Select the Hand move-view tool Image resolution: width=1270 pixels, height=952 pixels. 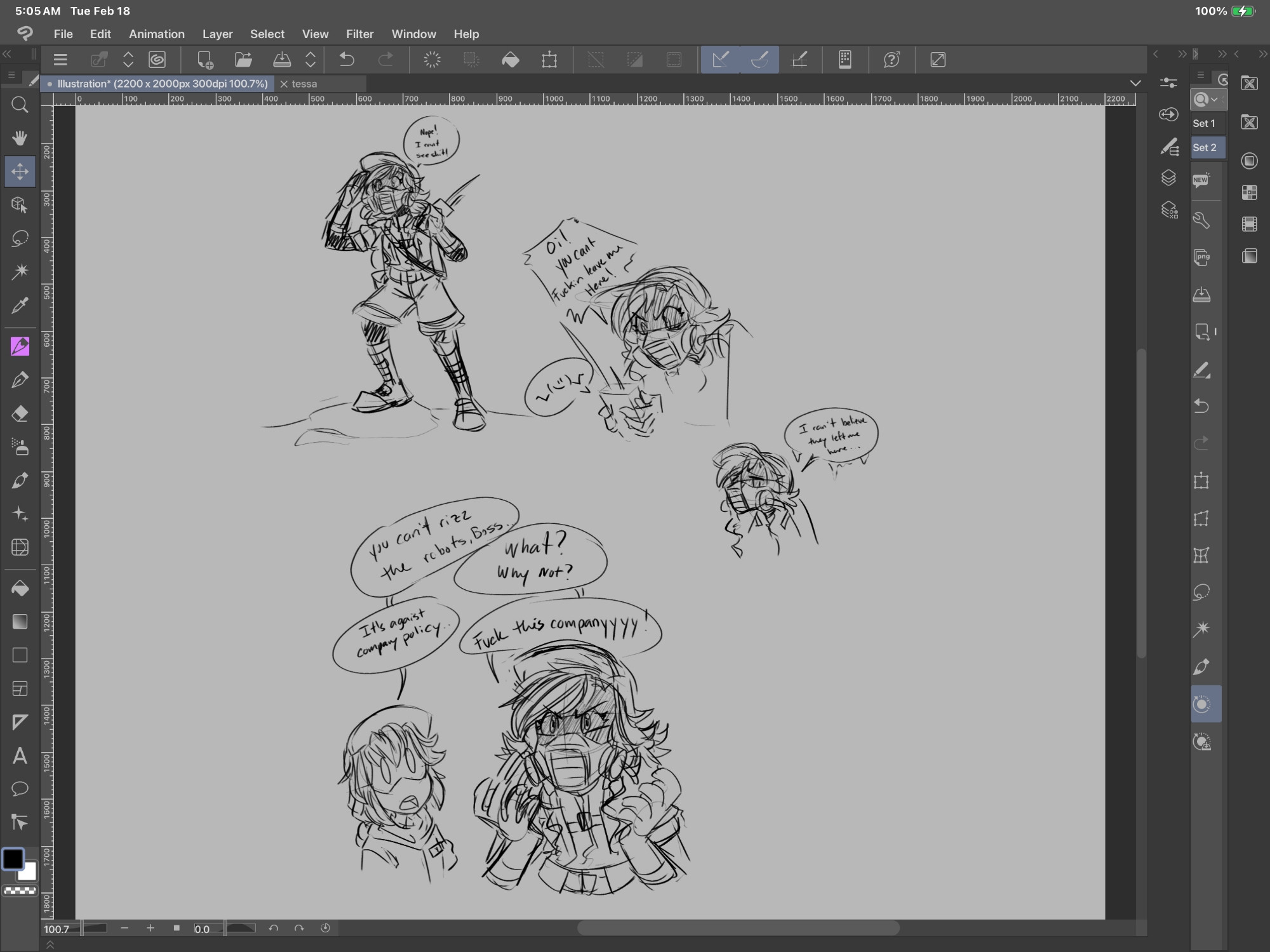(20, 138)
